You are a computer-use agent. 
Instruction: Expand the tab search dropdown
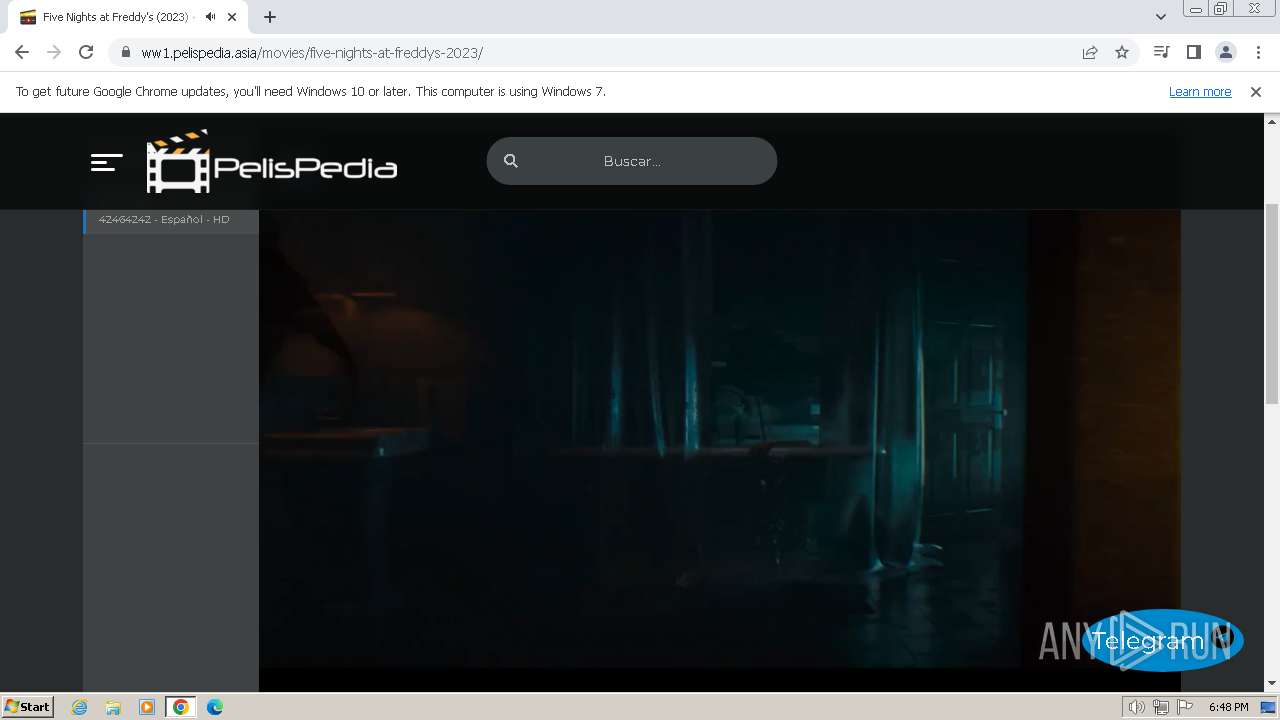(1161, 17)
